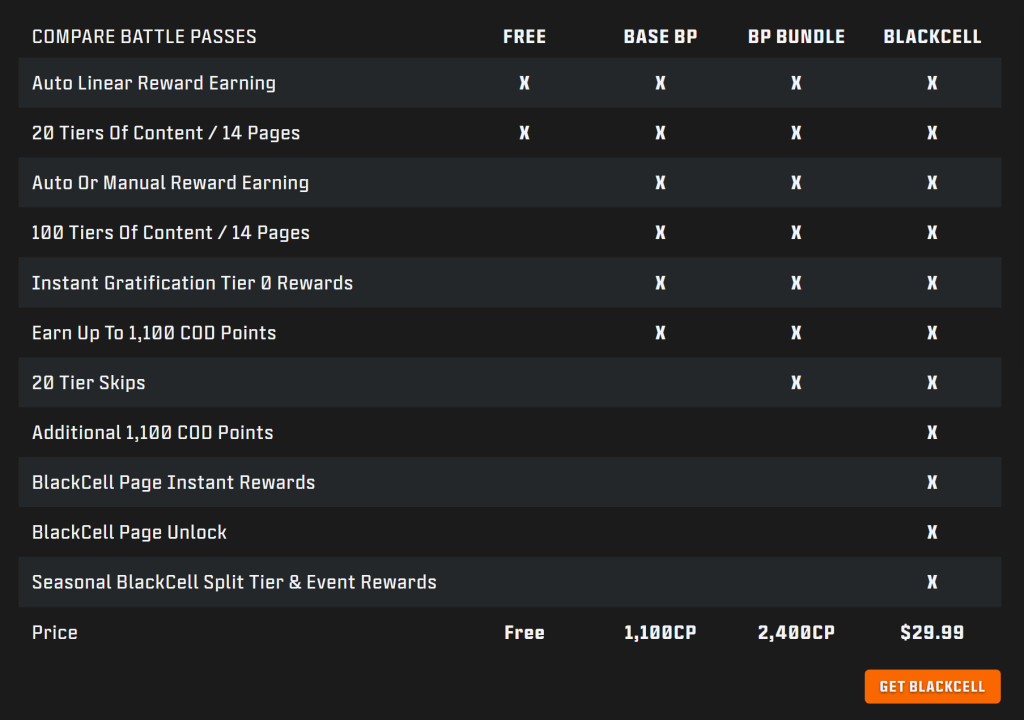The image size is (1024, 720).
Task: Click the COMPARE BATTLE PASSES heading
Action: (144, 37)
